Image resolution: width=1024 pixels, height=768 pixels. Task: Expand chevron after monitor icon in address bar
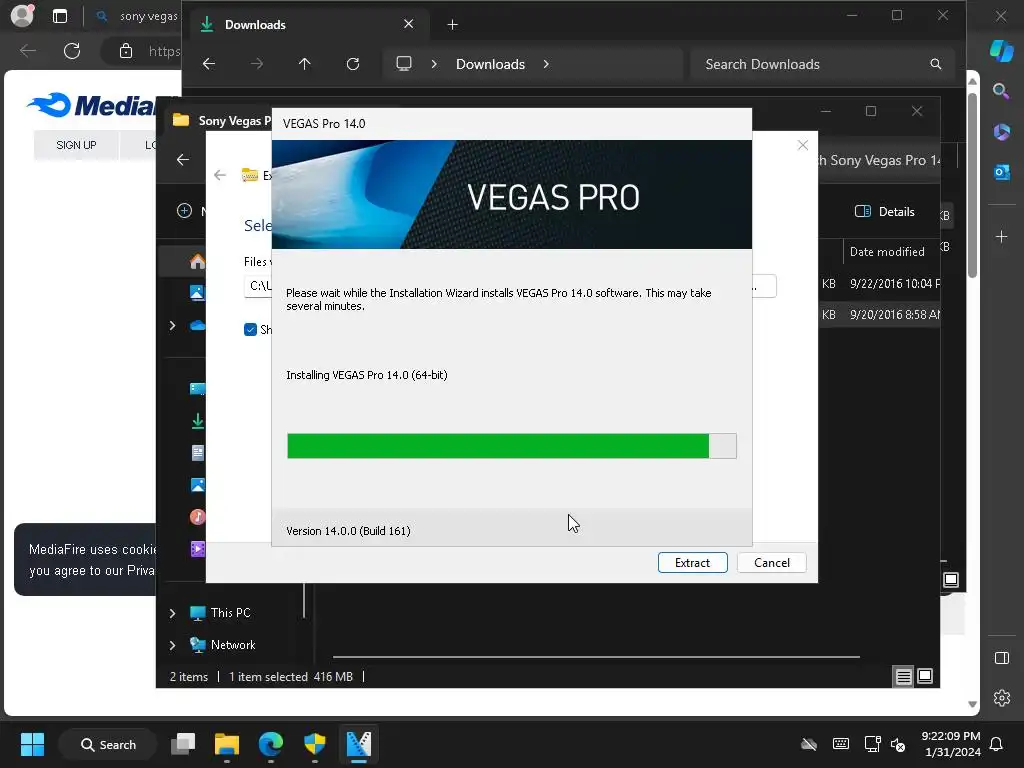(434, 64)
